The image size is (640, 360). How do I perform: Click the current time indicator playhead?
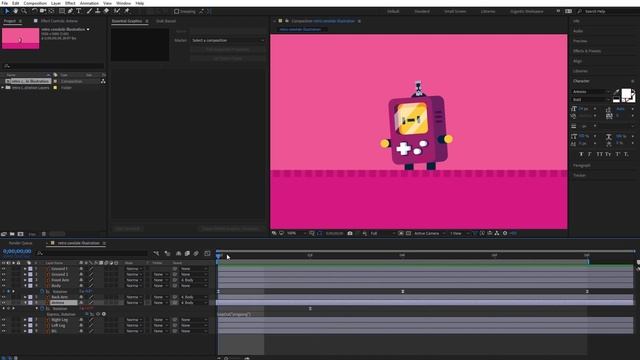coord(219,256)
